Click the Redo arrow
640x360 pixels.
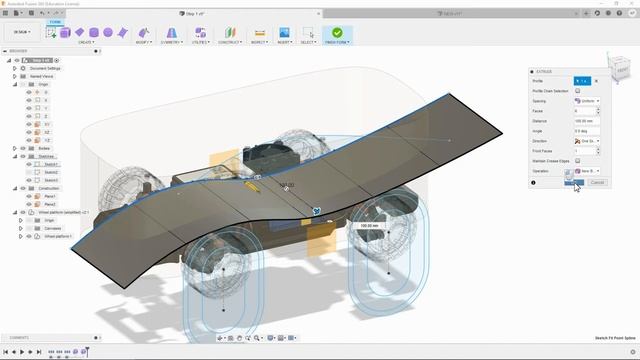(56, 13)
